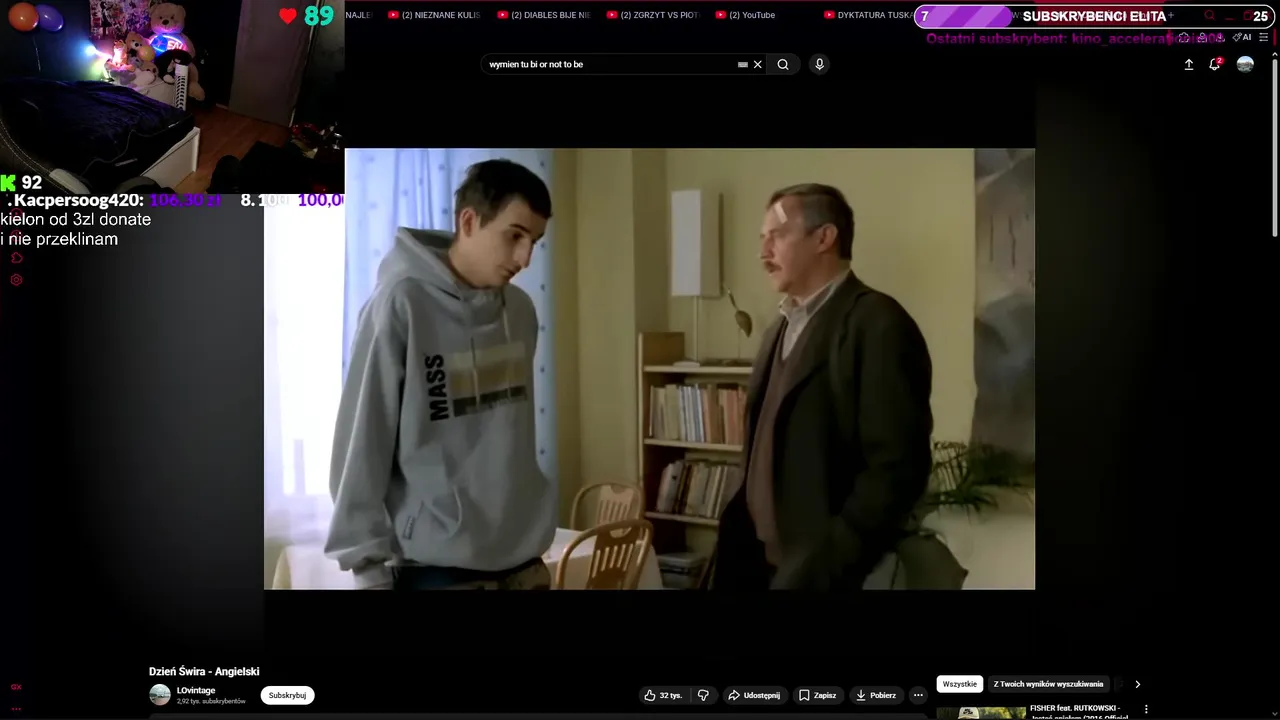
Task: Open the browser sidebar menu icon
Action: pyautogui.click(x=1264, y=37)
